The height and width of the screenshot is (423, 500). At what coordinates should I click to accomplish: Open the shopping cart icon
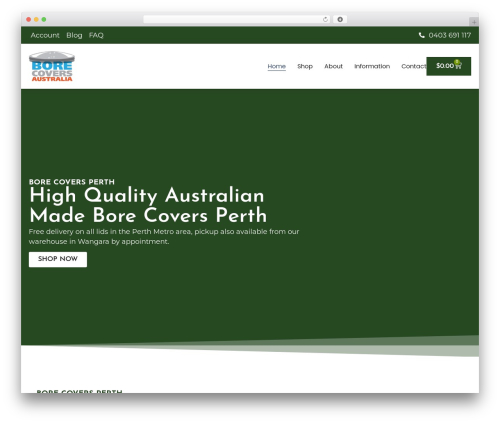458,66
